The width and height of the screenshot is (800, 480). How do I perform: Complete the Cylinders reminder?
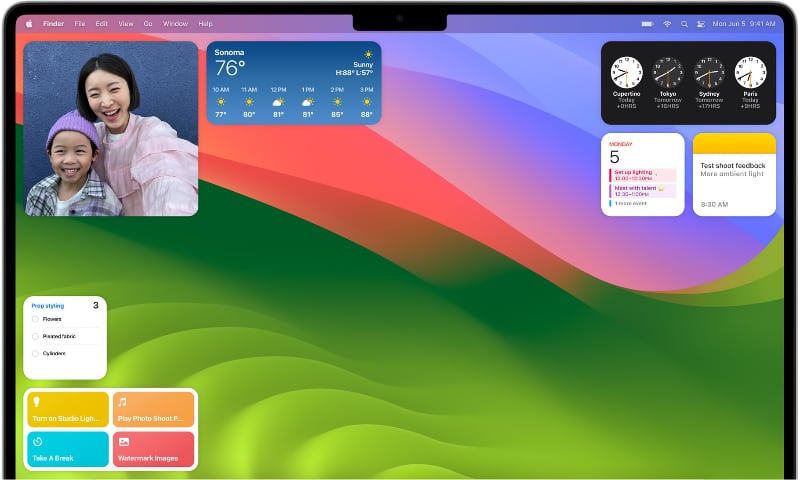click(35, 353)
